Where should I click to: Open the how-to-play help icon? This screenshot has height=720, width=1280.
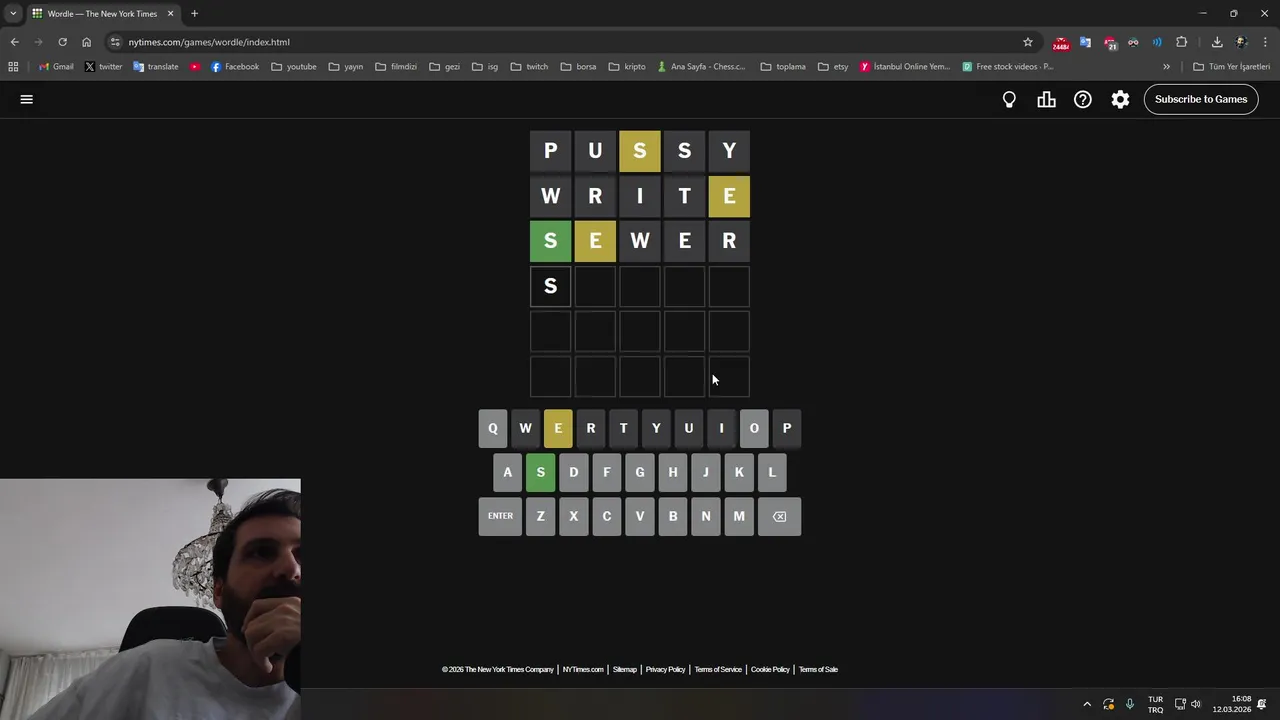[1083, 99]
